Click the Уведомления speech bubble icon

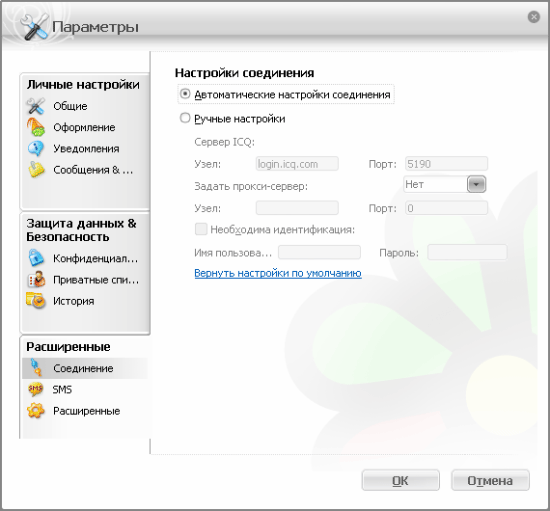(x=35, y=148)
